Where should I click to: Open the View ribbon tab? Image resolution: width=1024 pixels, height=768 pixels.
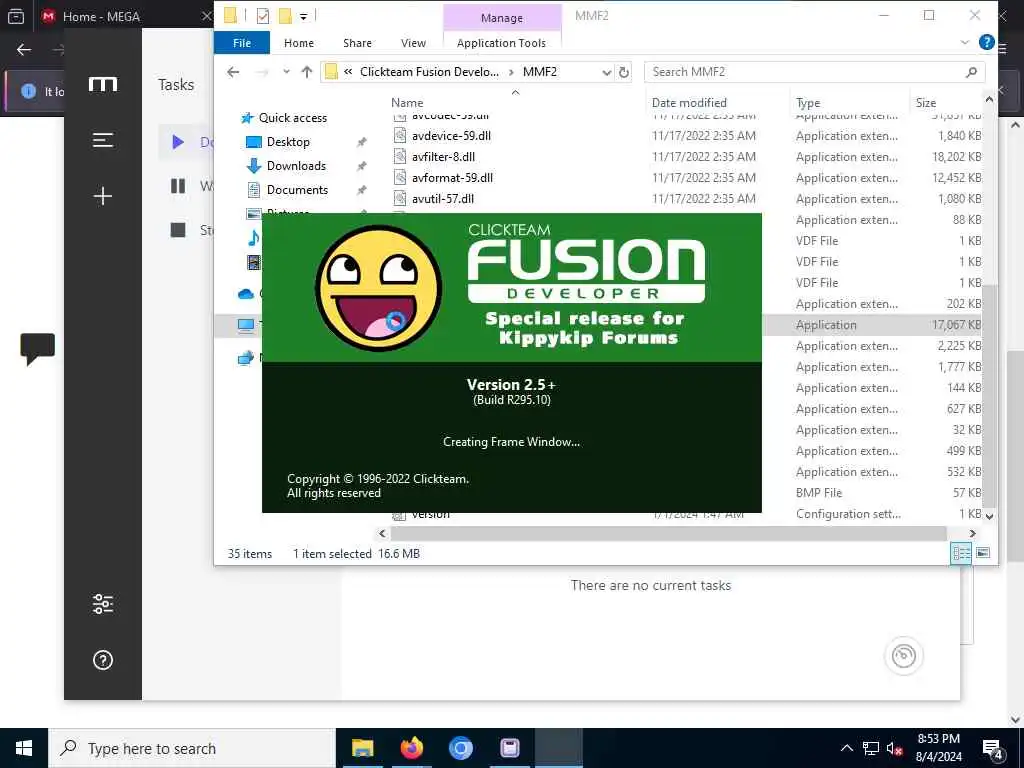[x=413, y=42]
